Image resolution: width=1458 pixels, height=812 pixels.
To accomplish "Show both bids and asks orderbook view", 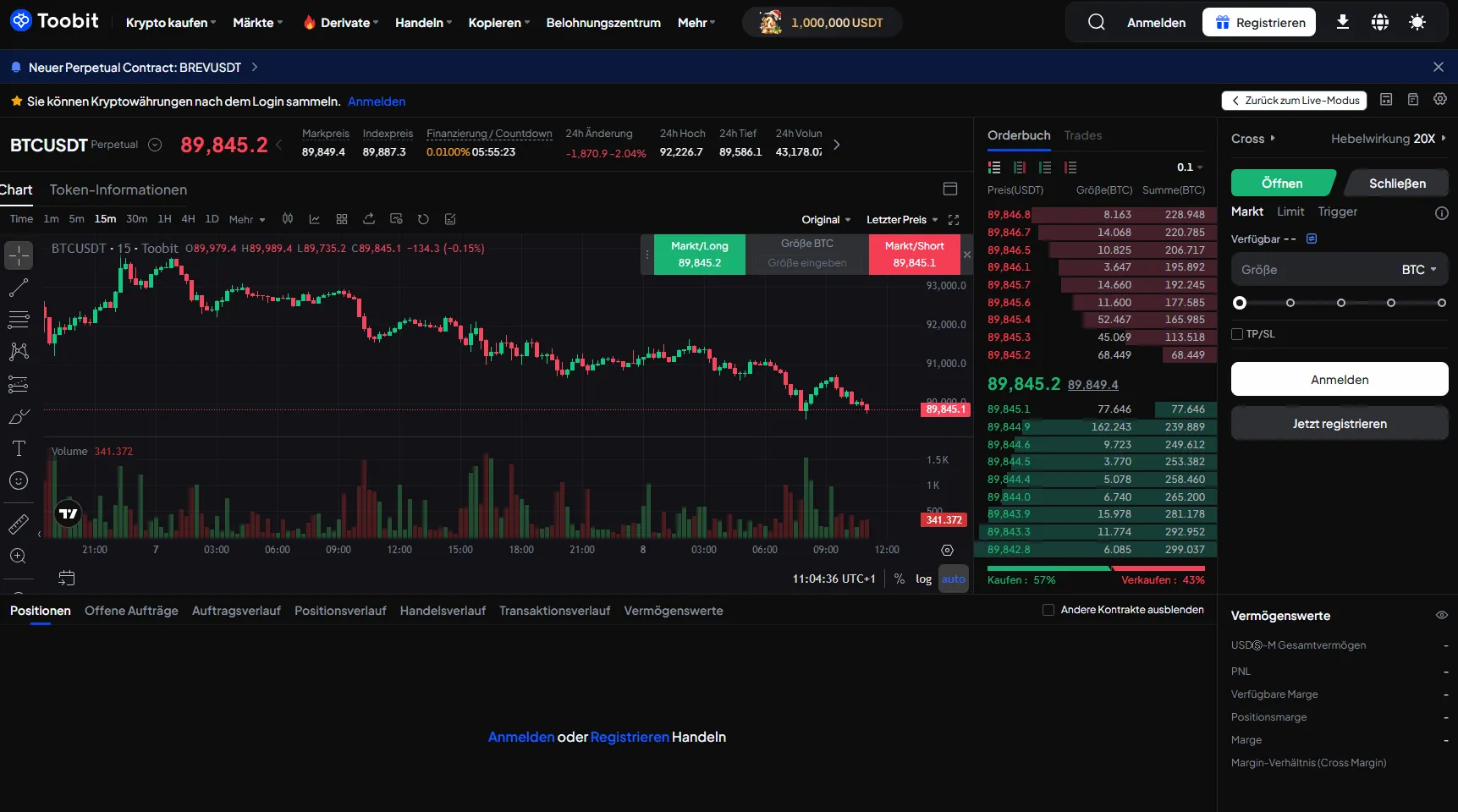I will pyautogui.click(x=994, y=167).
